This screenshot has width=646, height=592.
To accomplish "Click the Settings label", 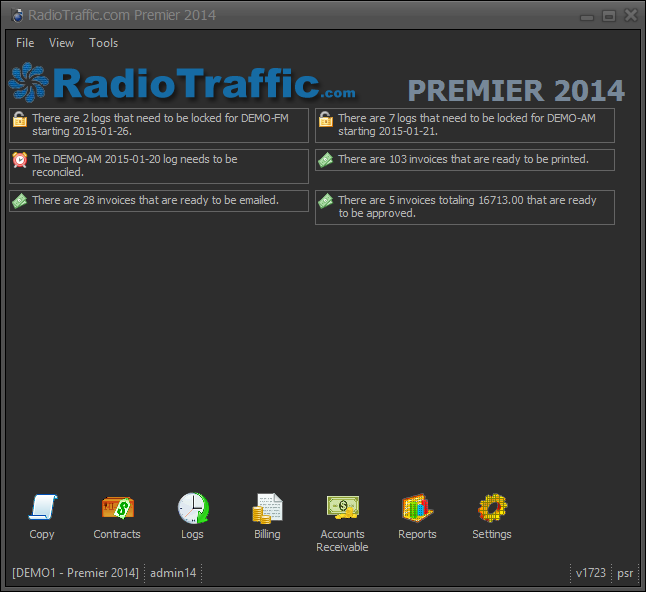I will [x=492, y=534].
